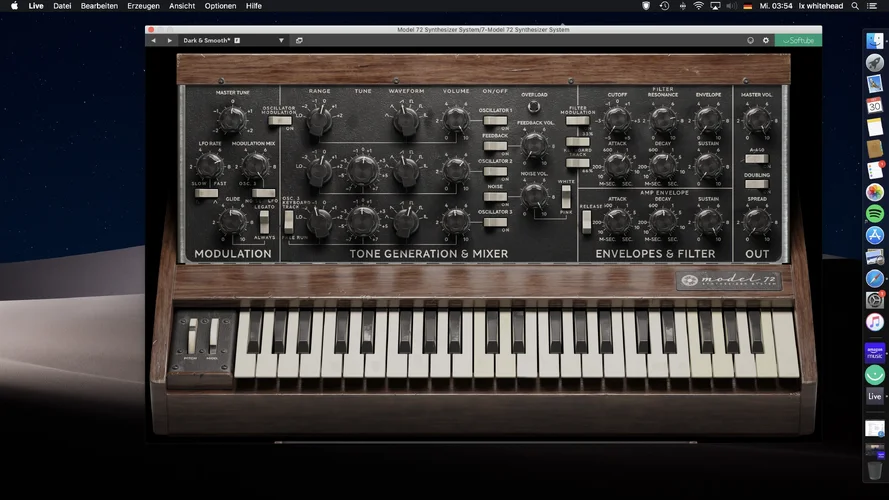Click the Filter Resonance knob
This screenshot has width=889, height=500.
[663, 119]
